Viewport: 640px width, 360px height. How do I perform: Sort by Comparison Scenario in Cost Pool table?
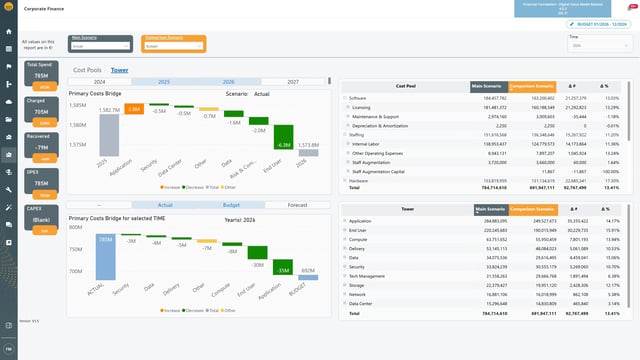pos(532,87)
